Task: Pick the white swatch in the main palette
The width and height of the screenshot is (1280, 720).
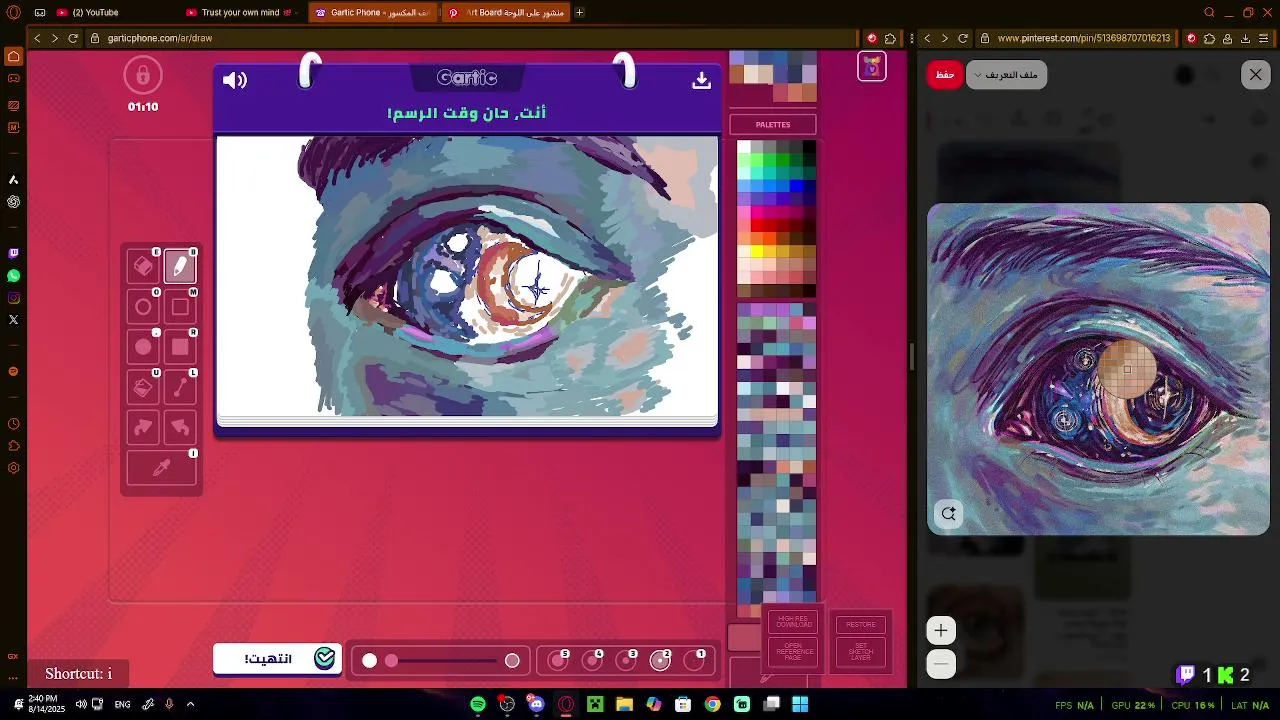Action: 744,147
